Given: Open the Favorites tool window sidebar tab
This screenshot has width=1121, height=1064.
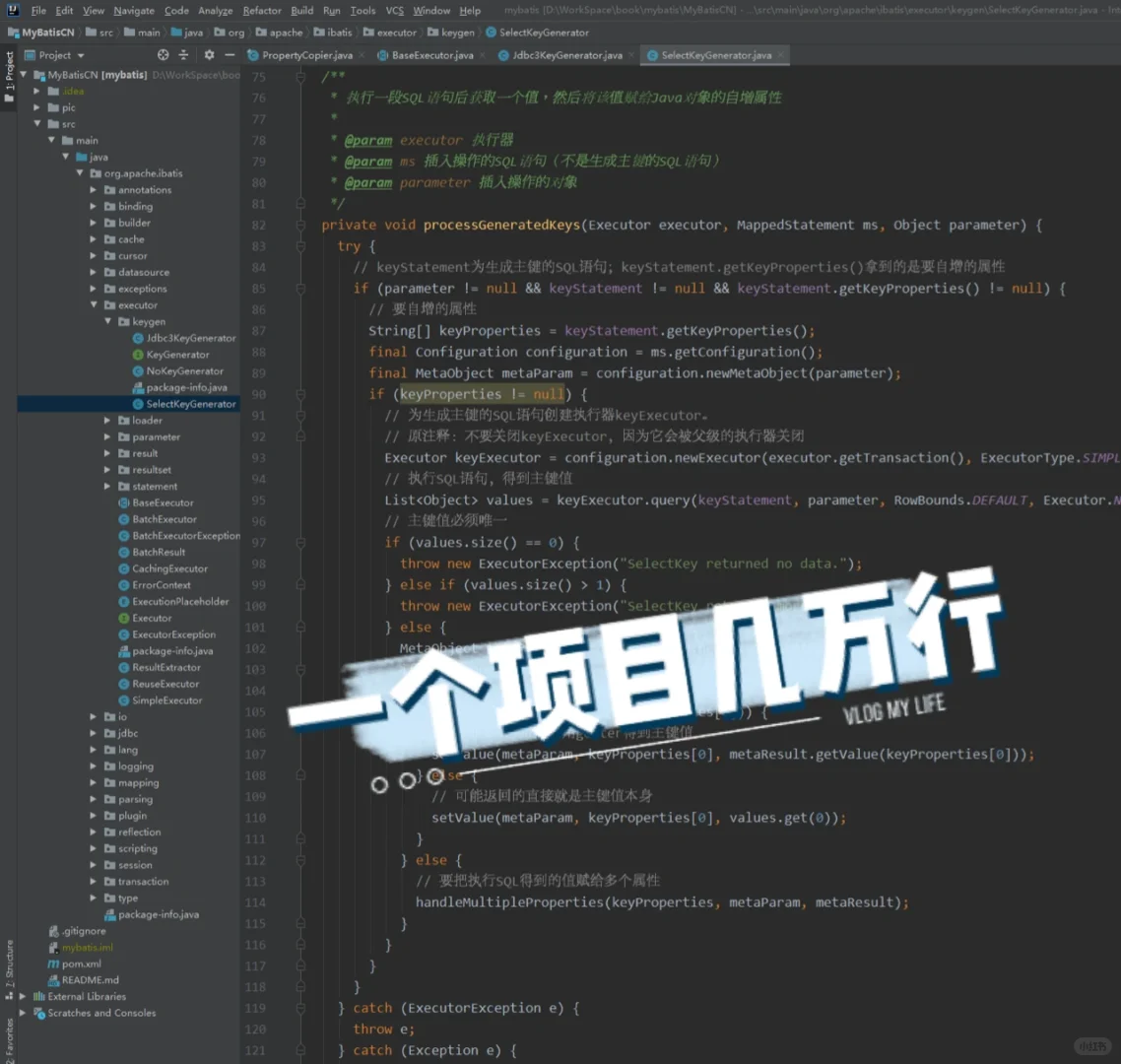Looking at the screenshot, I should click(x=9, y=1040).
